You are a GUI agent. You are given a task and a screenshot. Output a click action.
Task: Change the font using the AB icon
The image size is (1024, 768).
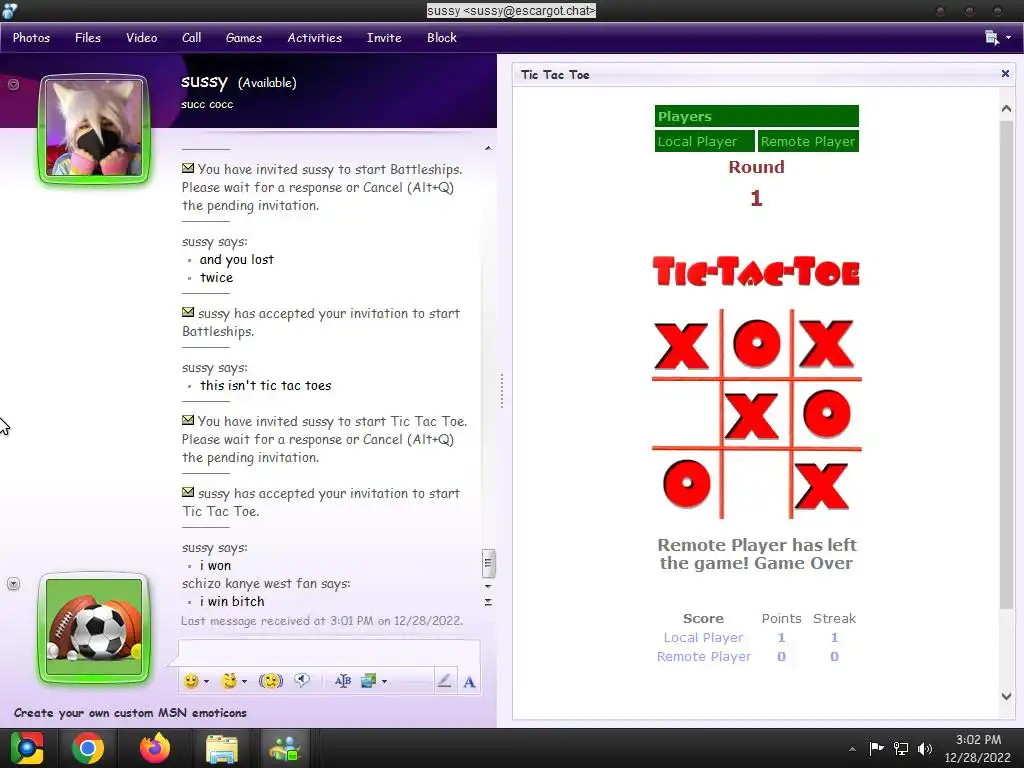(342, 681)
